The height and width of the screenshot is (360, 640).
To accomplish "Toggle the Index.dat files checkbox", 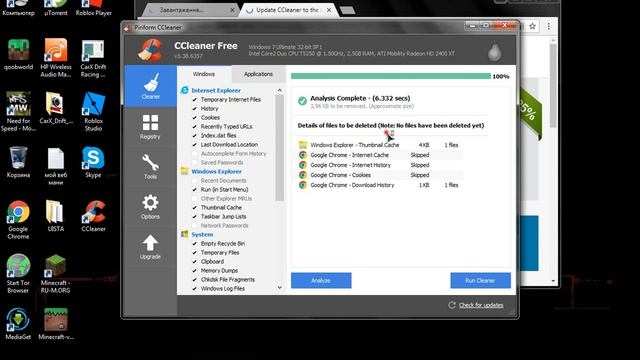I will pyautogui.click(x=194, y=136).
